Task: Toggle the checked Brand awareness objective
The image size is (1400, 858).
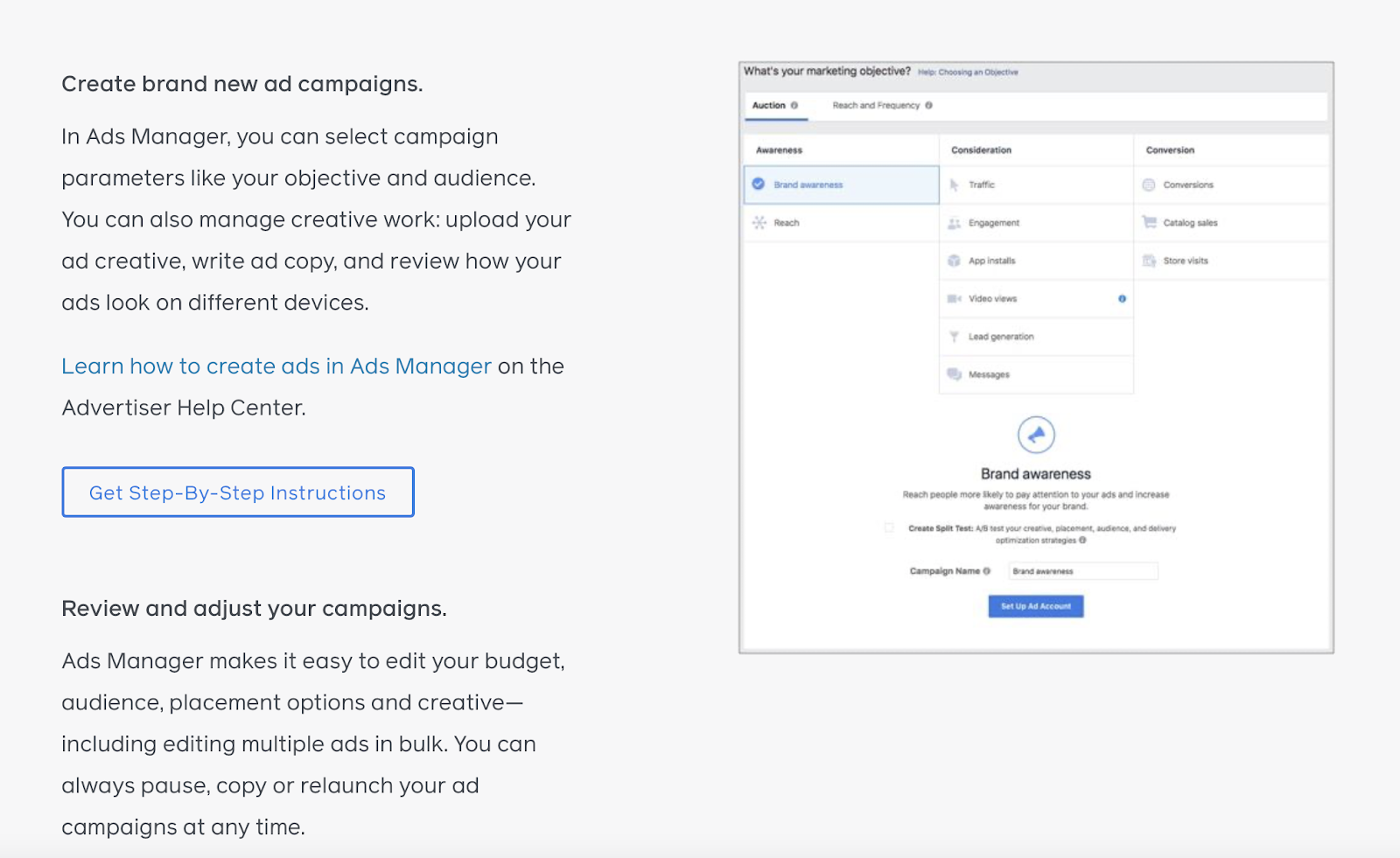Action: pos(759,185)
